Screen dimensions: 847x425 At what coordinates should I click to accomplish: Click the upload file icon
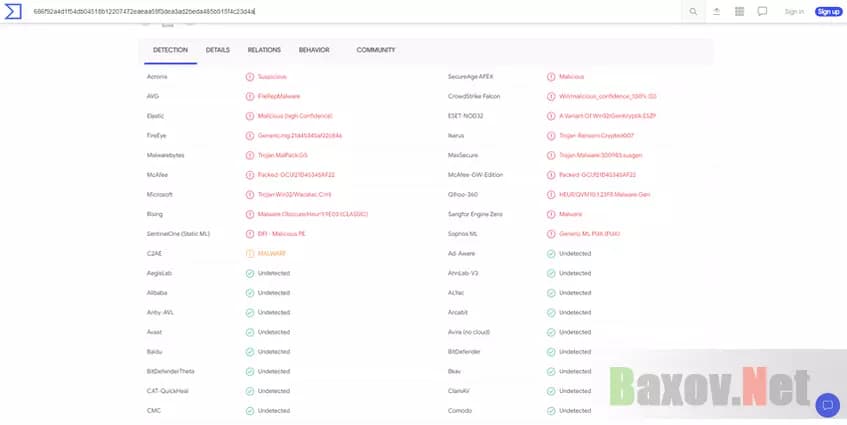716,12
